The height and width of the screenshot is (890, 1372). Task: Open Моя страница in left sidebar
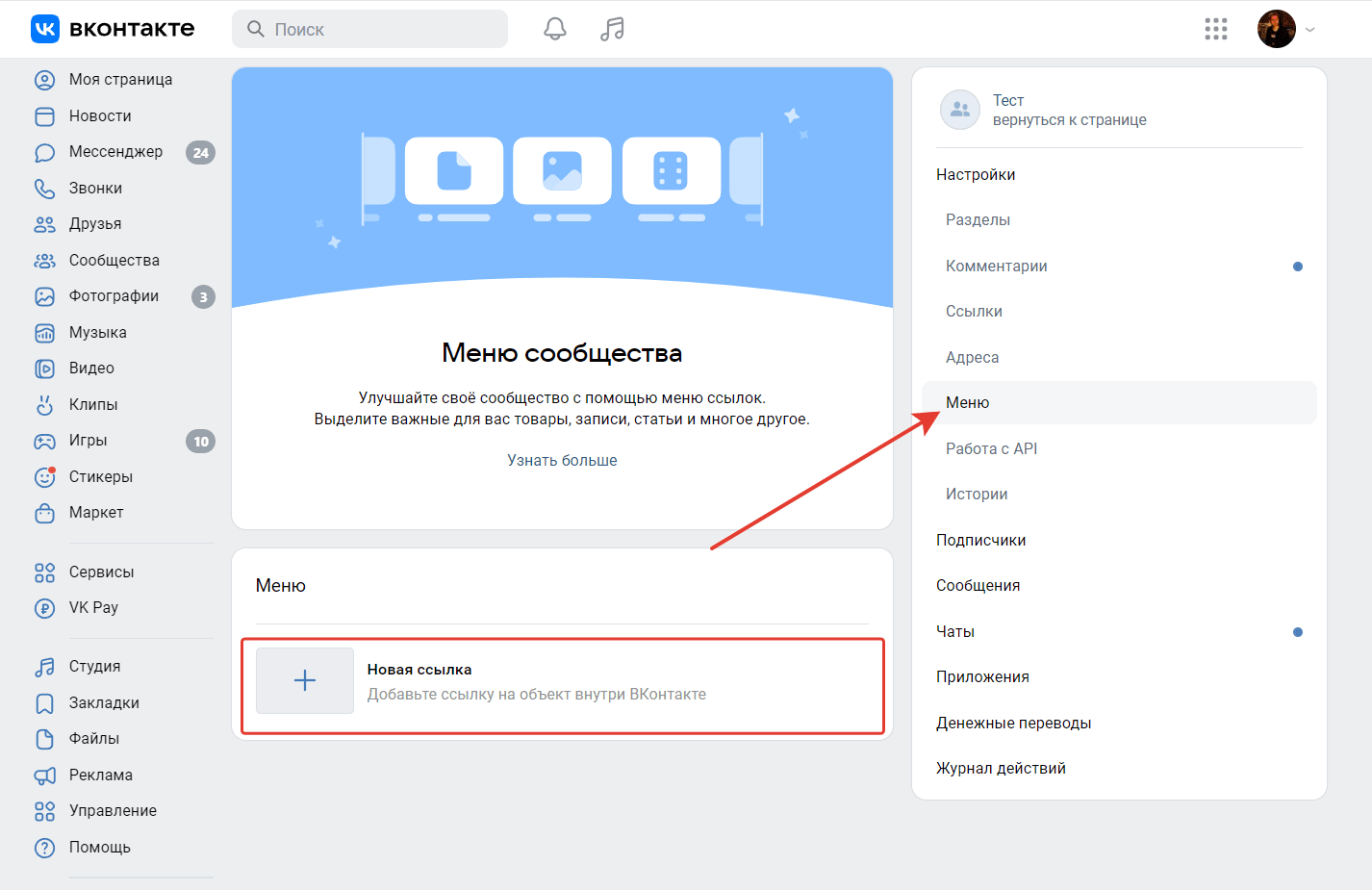pyautogui.click(x=120, y=80)
